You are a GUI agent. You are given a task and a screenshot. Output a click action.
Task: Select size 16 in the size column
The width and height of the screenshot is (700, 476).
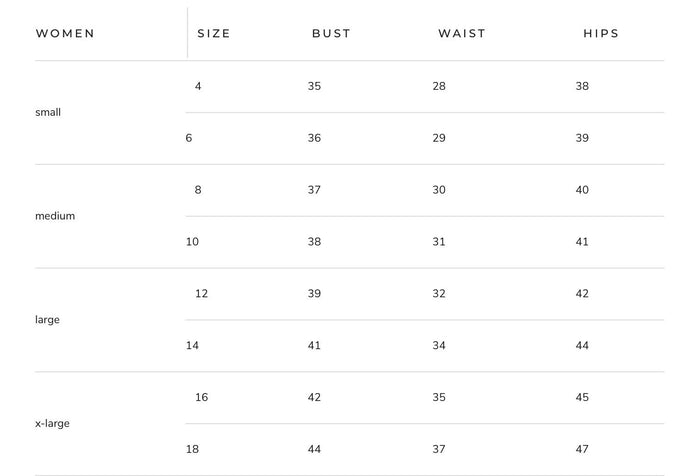click(x=201, y=397)
